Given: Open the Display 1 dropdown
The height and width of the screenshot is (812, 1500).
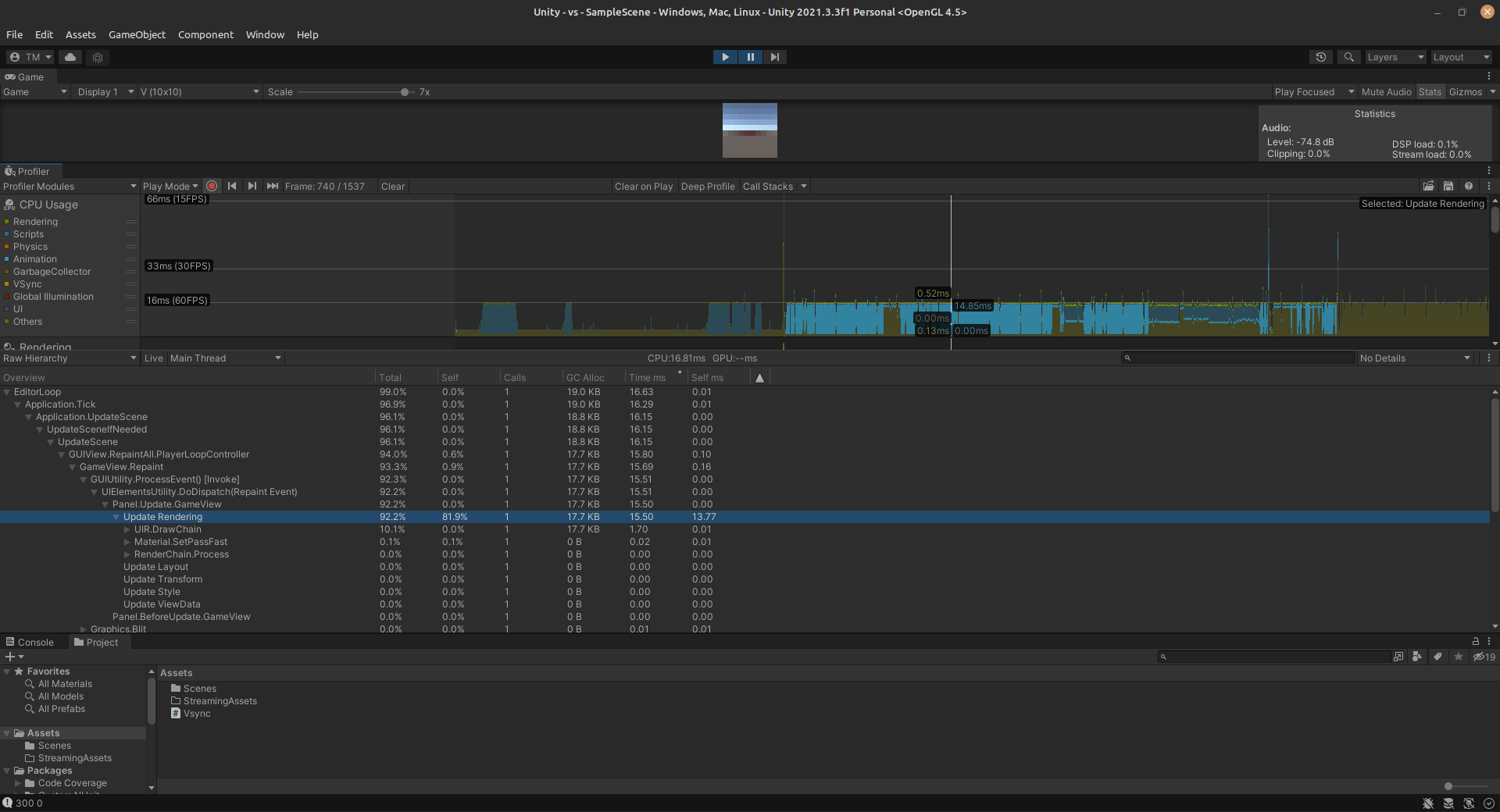Looking at the screenshot, I should tap(105, 92).
